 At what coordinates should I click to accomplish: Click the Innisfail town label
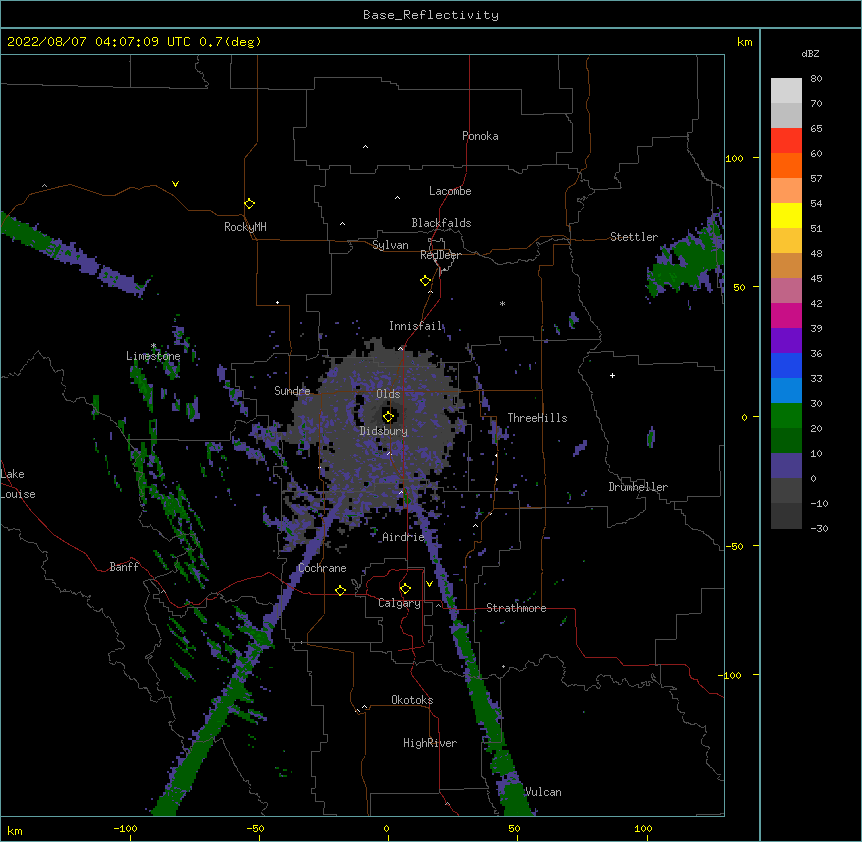[416, 326]
